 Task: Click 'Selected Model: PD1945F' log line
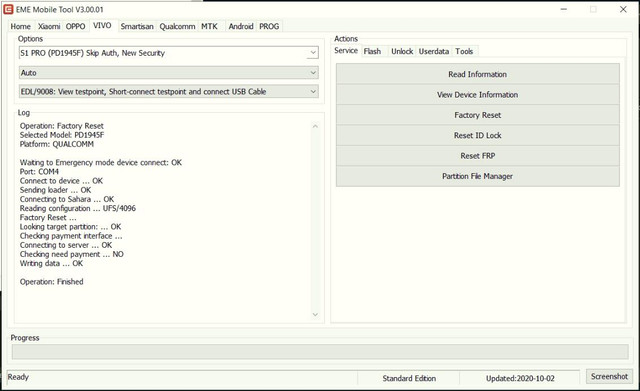tap(62, 135)
